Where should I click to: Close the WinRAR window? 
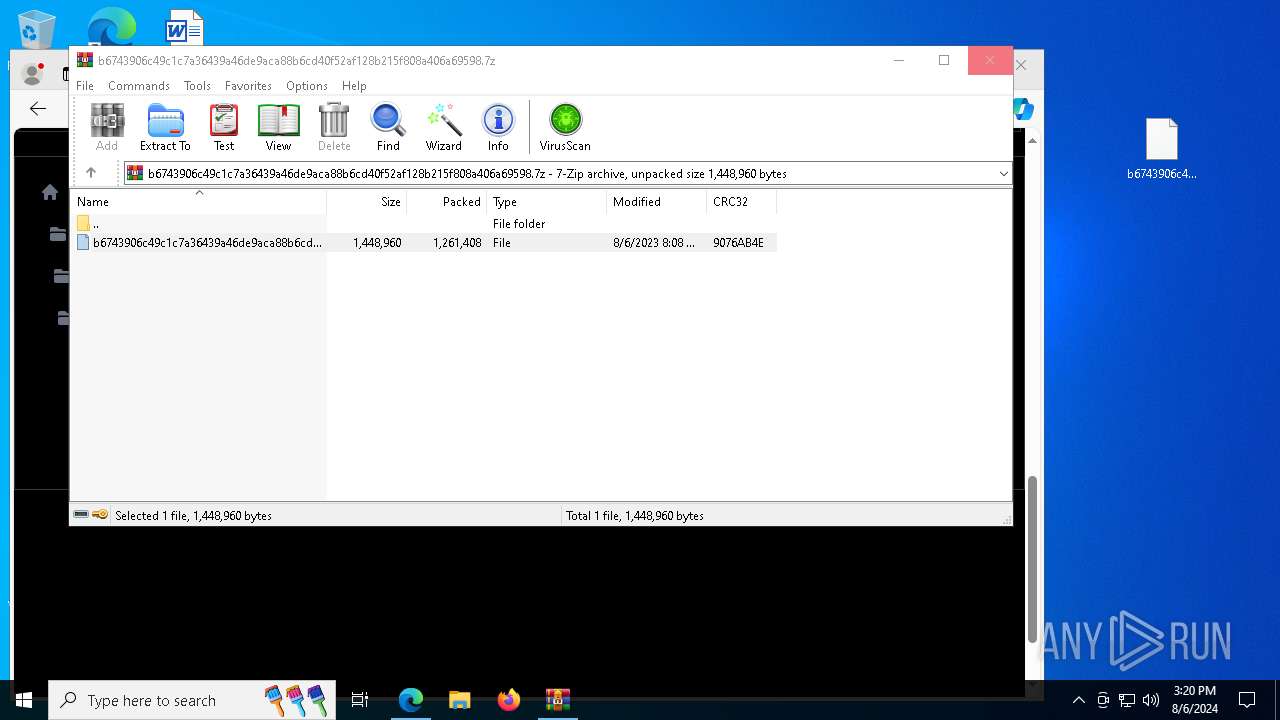point(990,60)
